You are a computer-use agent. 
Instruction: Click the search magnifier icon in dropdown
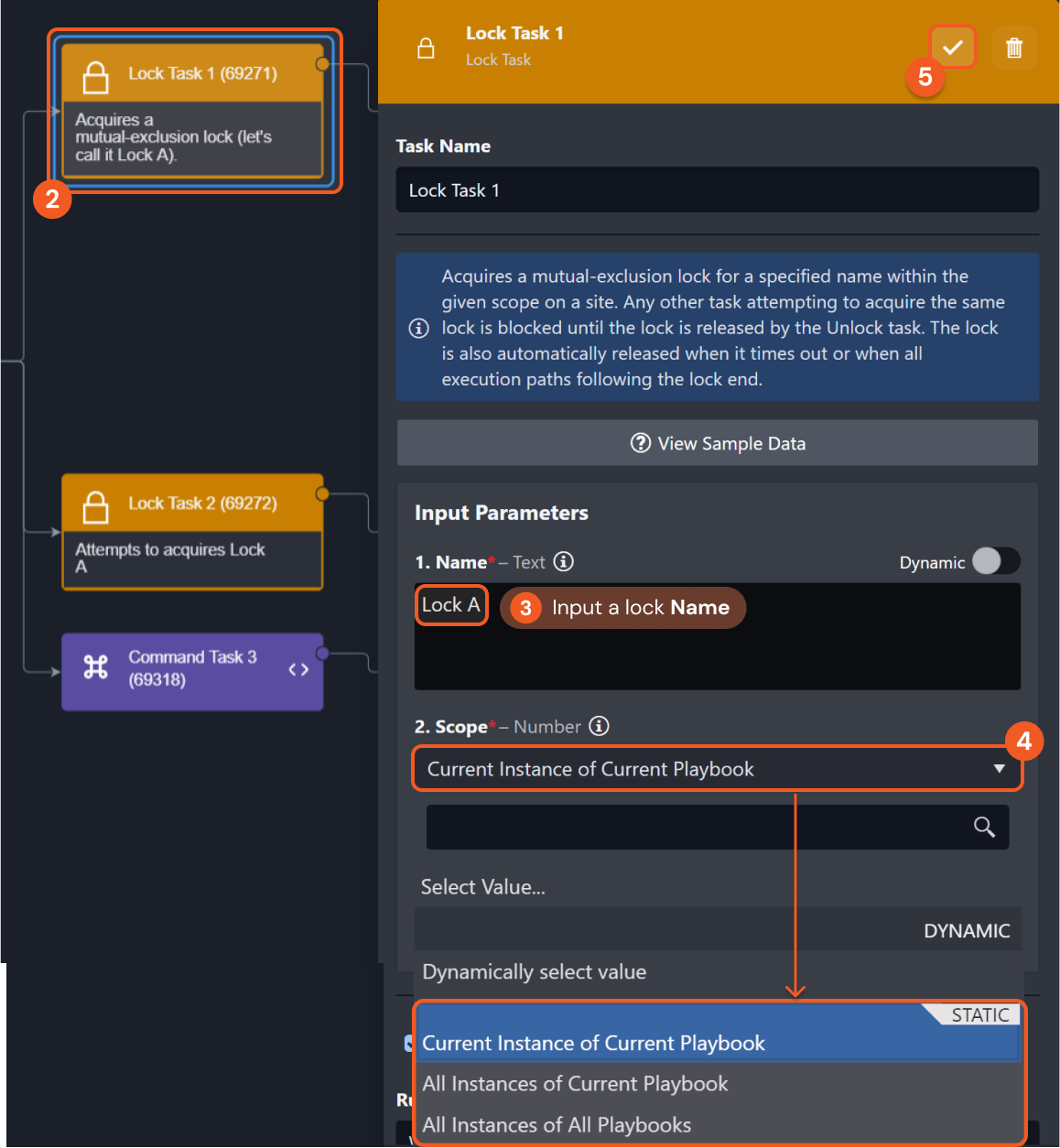[984, 827]
